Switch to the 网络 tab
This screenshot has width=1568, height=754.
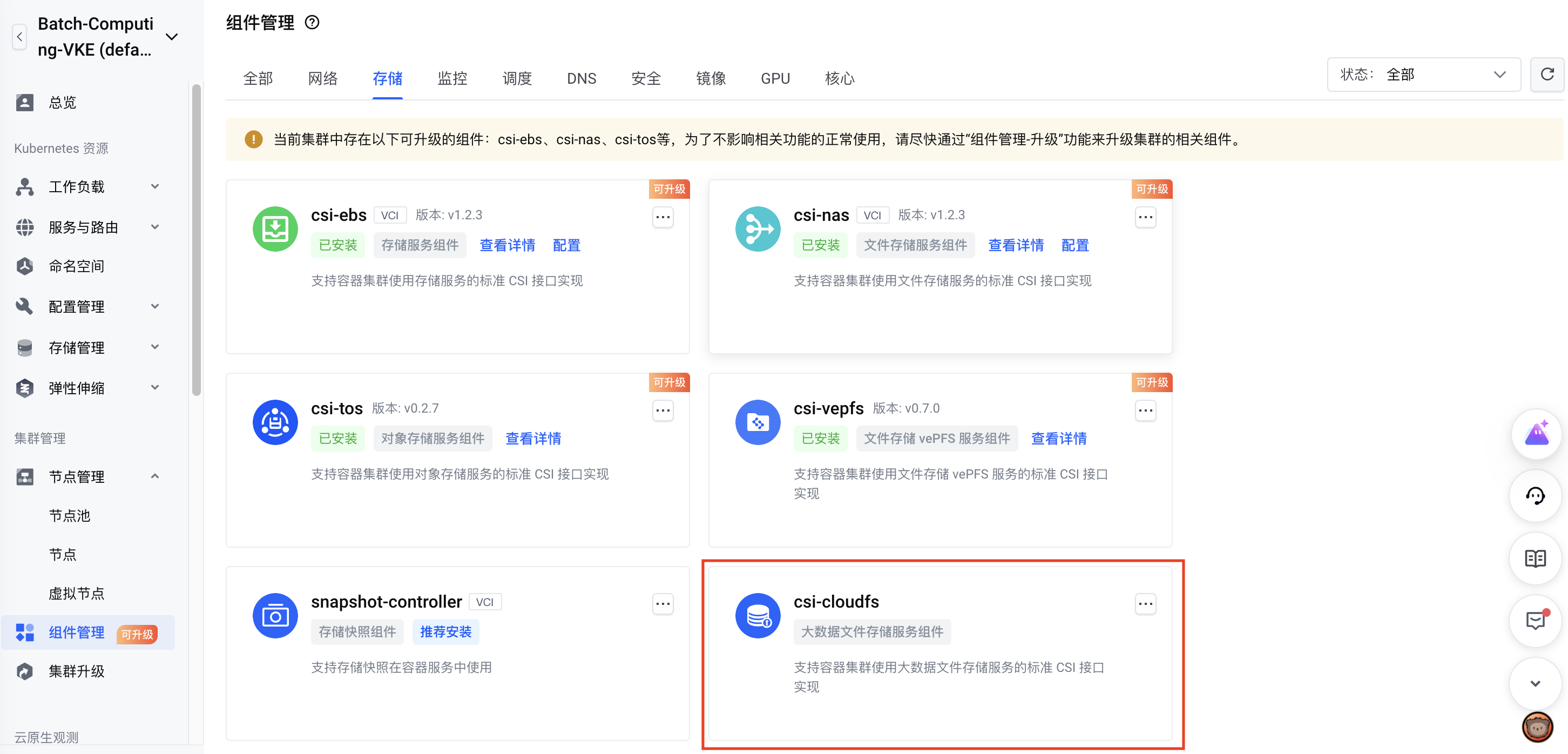[x=322, y=78]
